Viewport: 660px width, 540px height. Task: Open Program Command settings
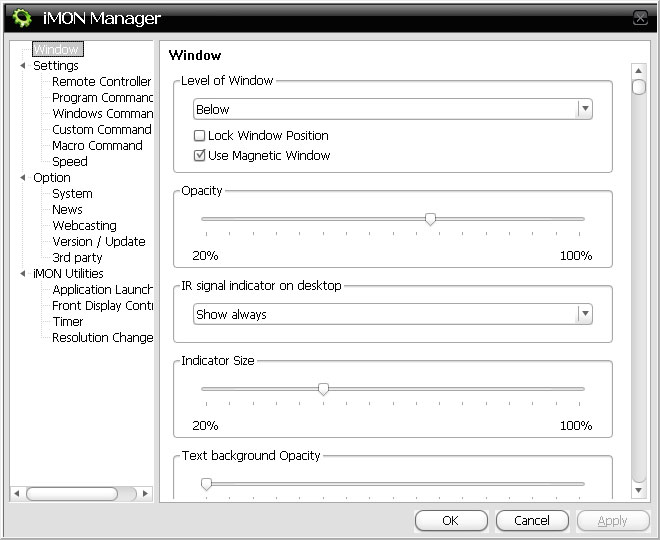[102, 98]
